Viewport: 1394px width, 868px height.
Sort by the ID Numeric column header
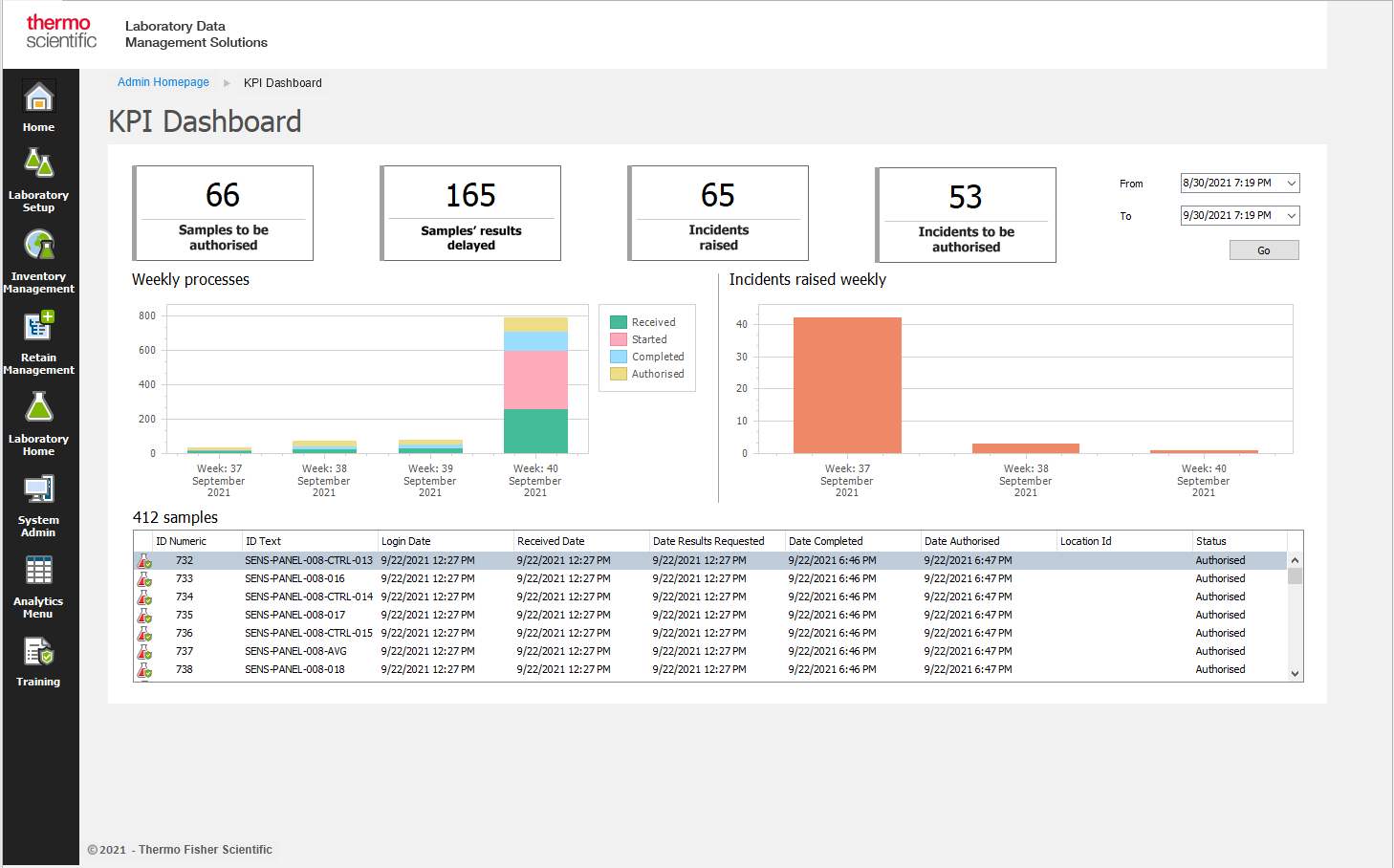pyautogui.click(x=182, y=541)
